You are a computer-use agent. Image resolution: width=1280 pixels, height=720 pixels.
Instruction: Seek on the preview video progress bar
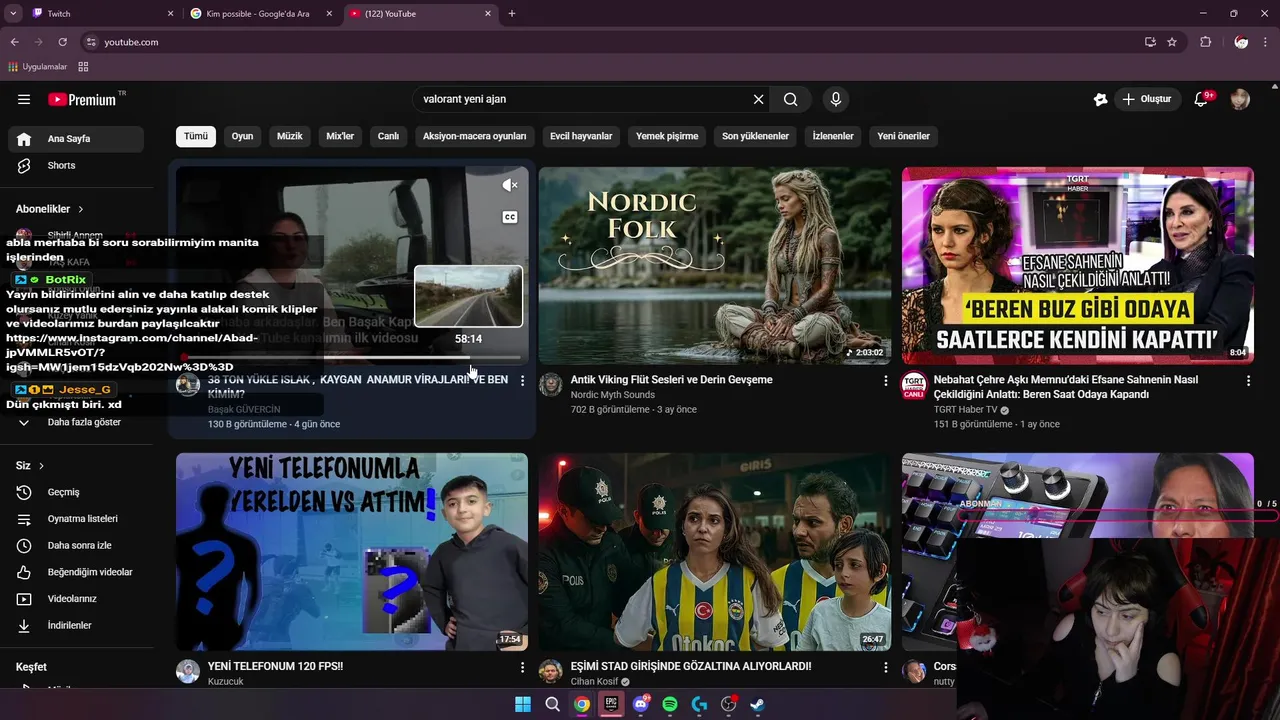tap(352, 357)
